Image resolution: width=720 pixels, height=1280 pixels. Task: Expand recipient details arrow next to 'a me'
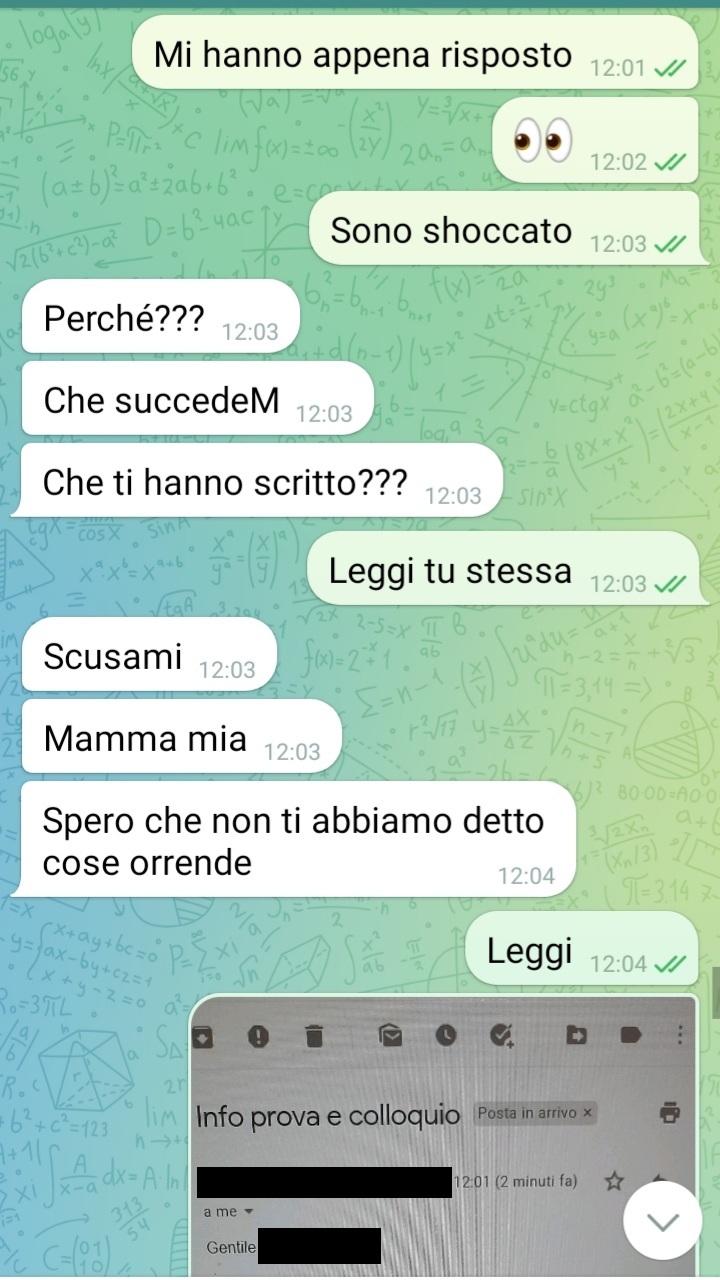[249, 1212]
